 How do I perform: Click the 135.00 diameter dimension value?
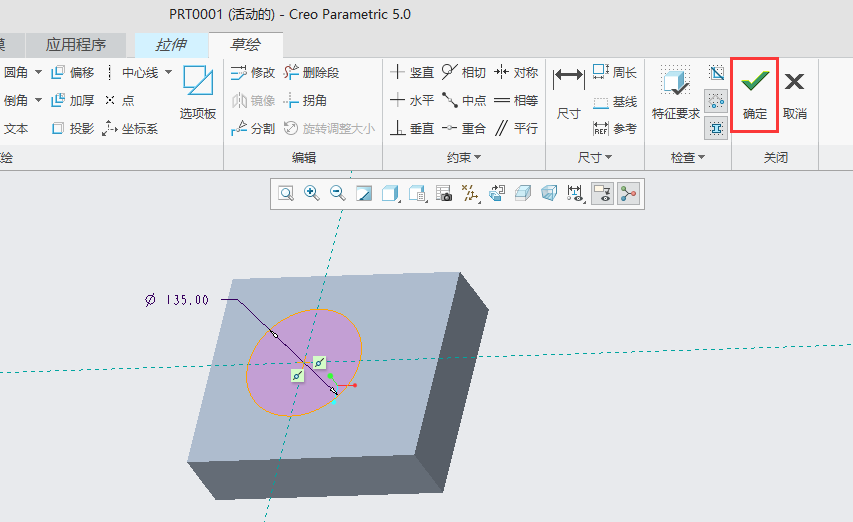tap(187, 299)
